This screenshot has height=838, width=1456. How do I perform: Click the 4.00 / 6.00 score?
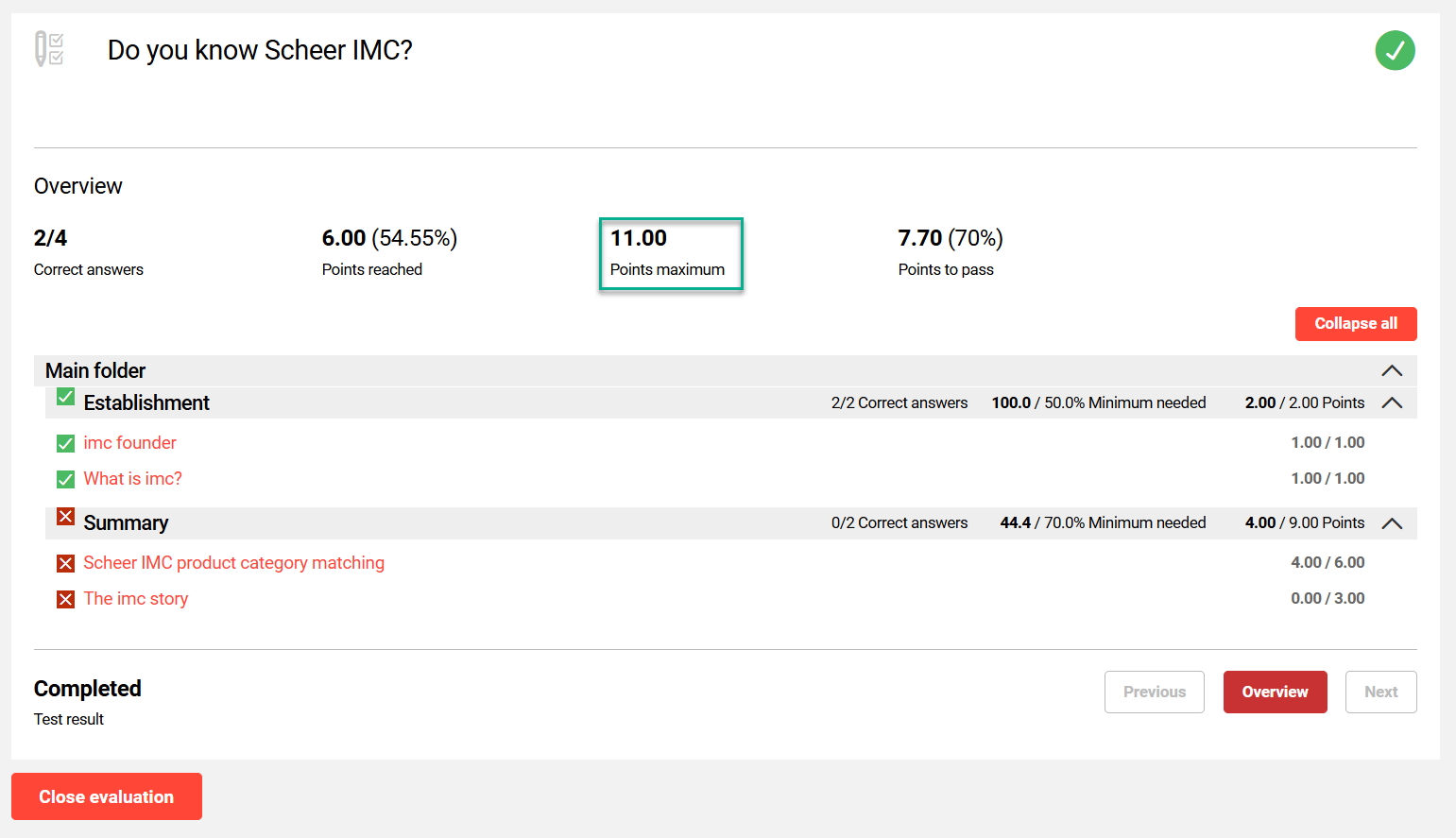point(1328,562)
